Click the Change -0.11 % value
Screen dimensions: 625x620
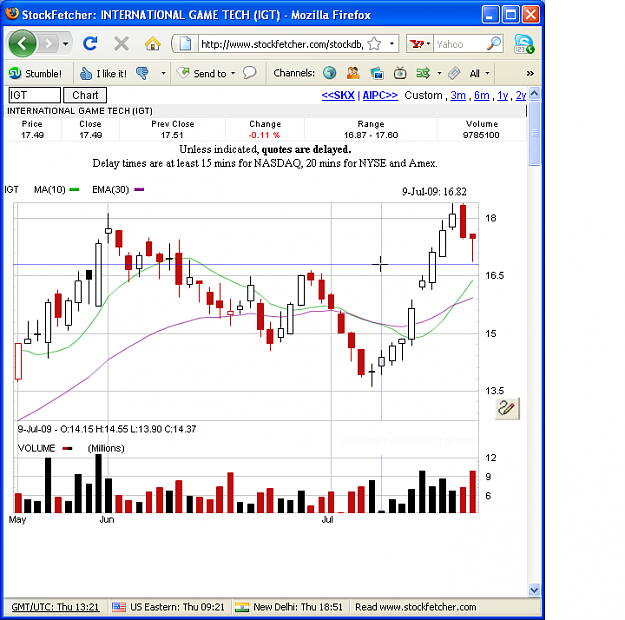pos(264,135)
